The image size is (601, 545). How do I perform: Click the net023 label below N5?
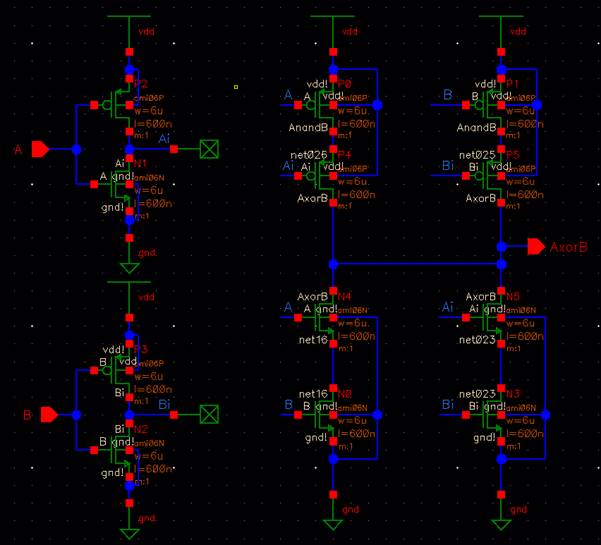(x=477, y=340)
